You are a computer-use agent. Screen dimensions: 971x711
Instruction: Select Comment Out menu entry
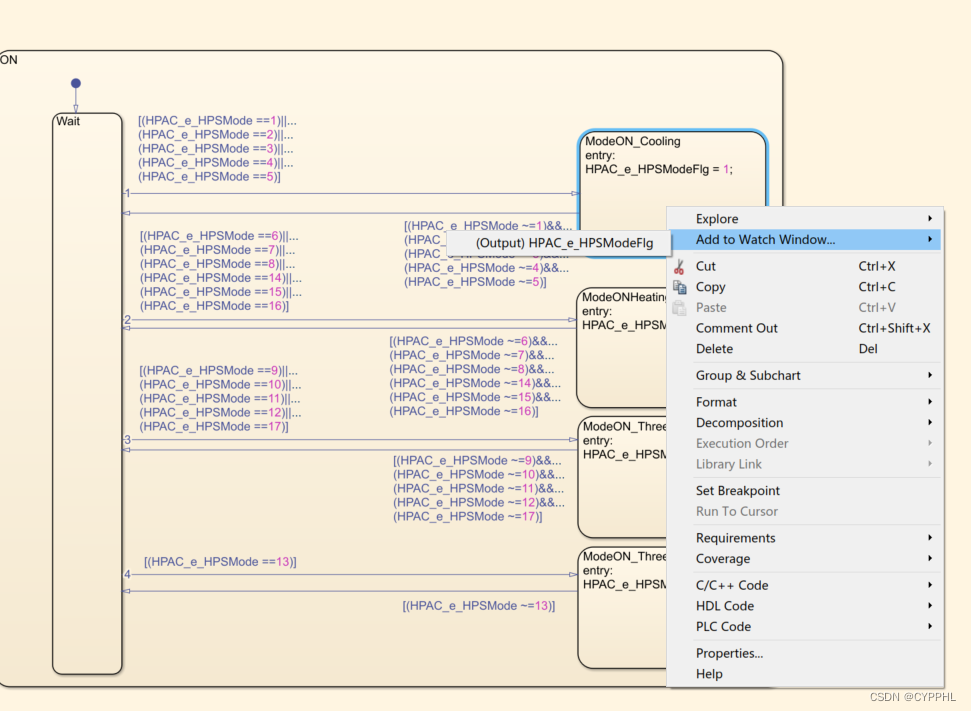click(804, 328)
